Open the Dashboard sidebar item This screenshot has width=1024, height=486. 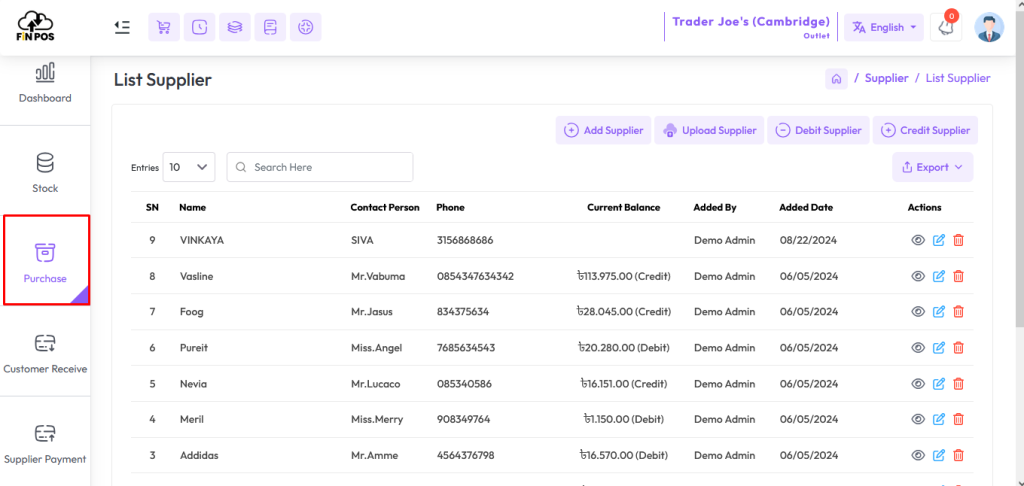45,83
